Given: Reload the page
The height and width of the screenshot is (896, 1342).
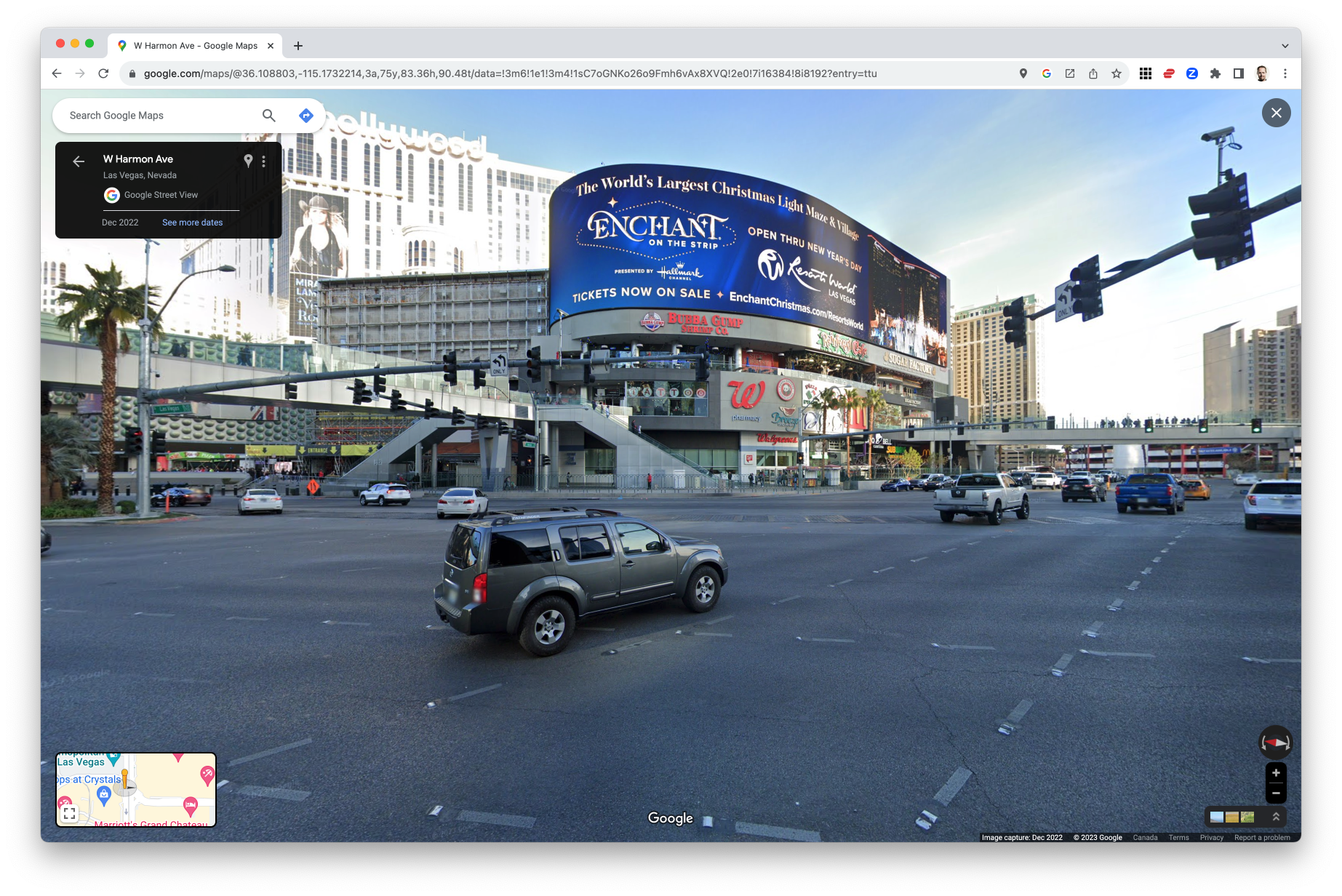Looking at the screenshot, I should [x=103, y=73].
